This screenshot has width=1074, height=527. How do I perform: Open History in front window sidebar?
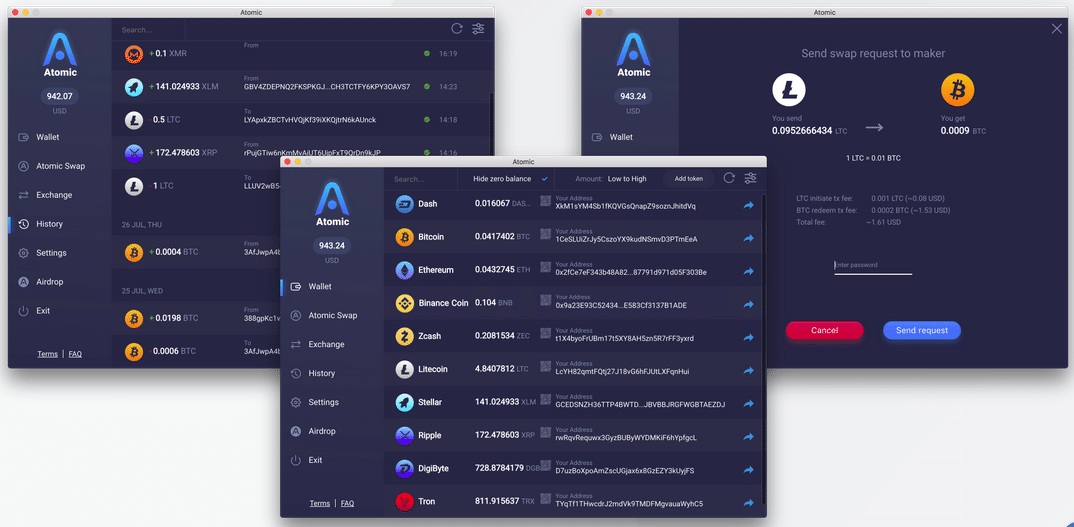321,373
